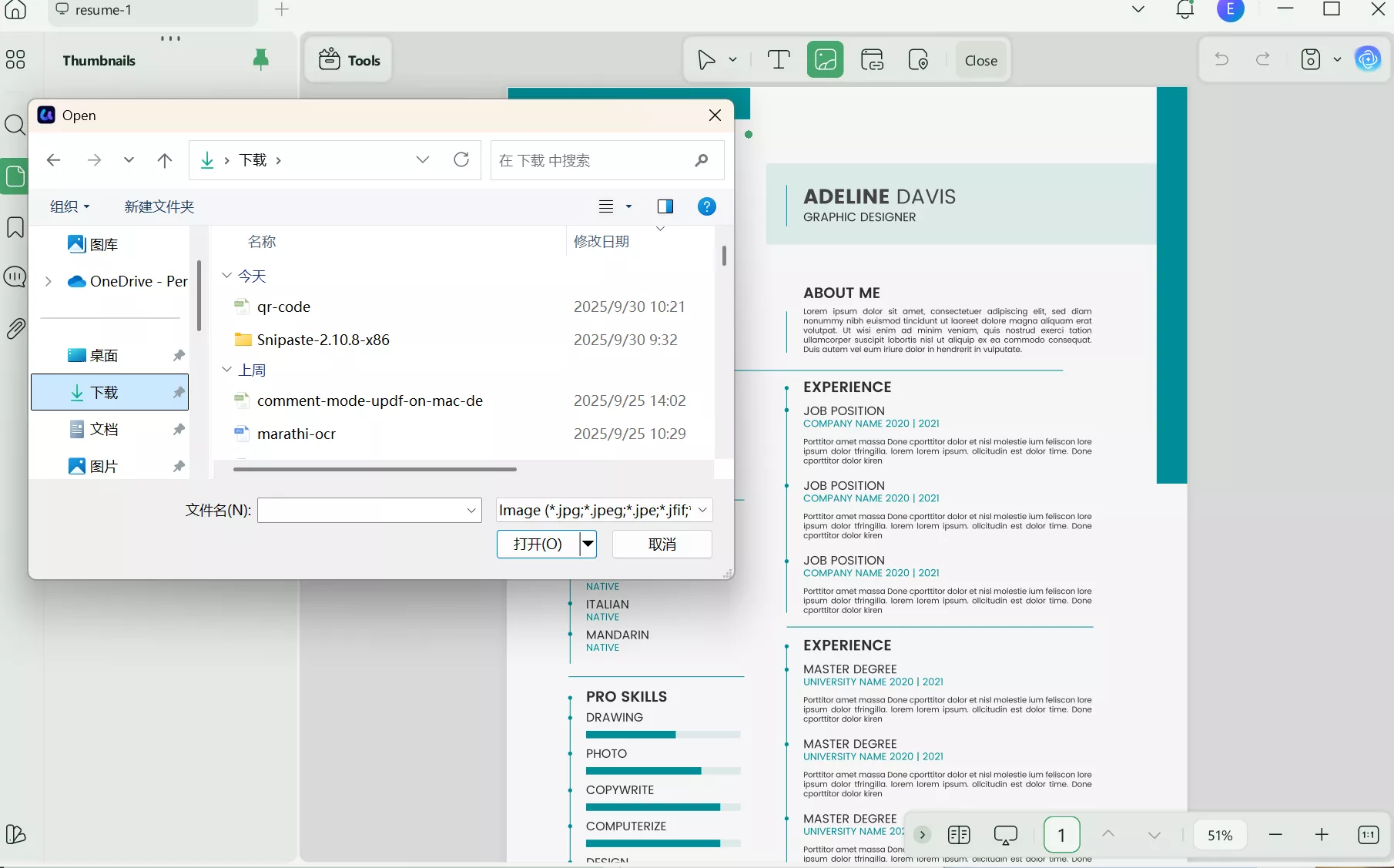Click the file list horizontal scrollbar
The width and height of the screenshot is (1394, 868).
[375, 469]
